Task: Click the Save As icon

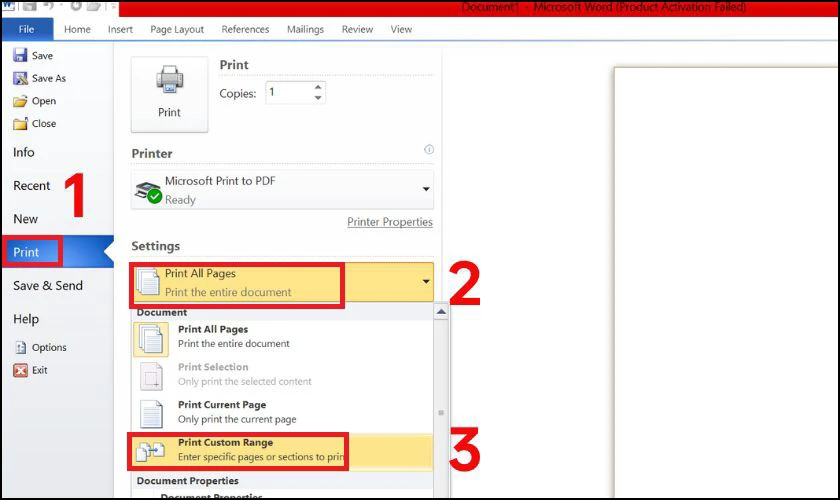Action: [20, 78]
